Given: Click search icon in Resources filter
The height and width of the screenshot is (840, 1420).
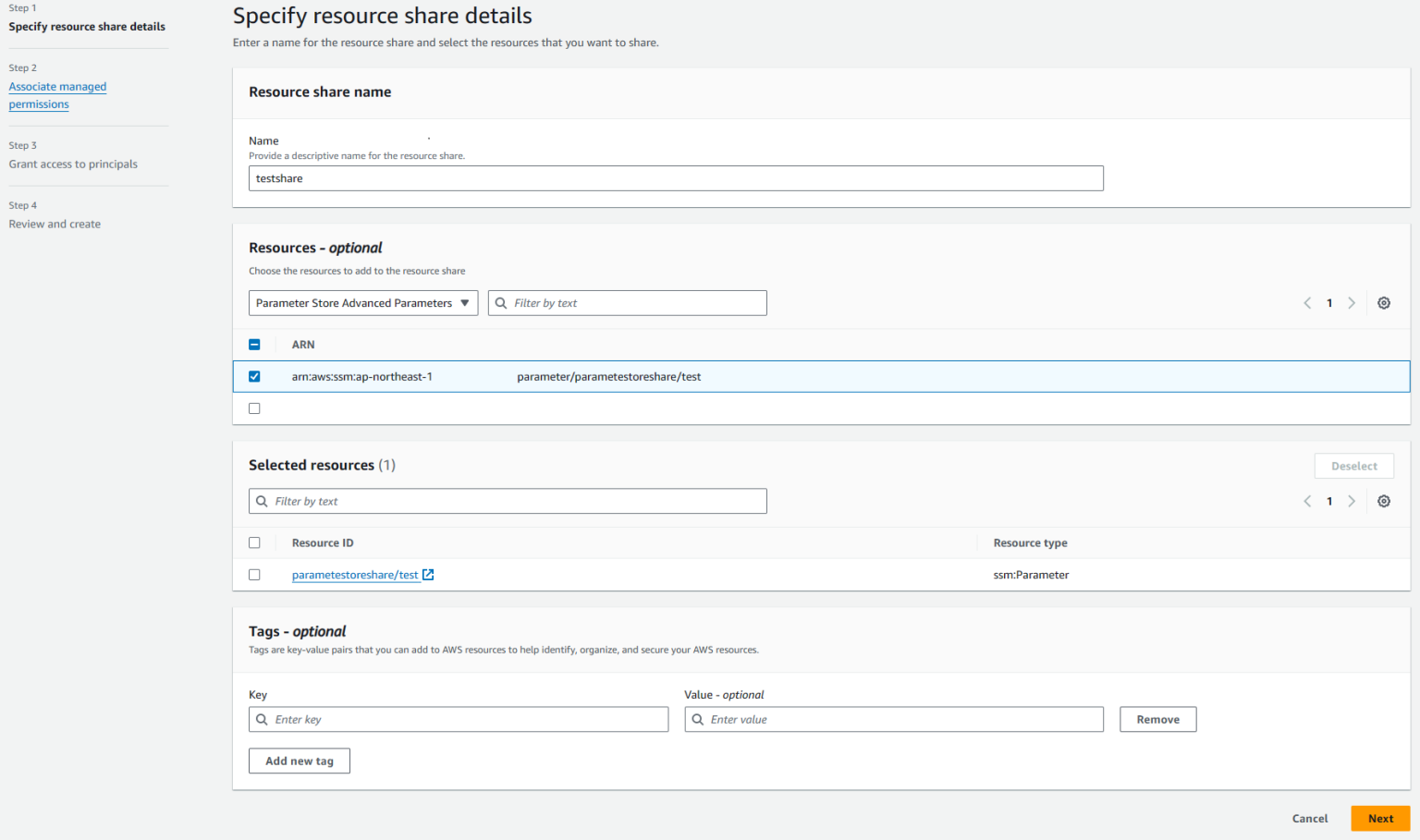Looking at the screenshot, I should tap(501, 303).
